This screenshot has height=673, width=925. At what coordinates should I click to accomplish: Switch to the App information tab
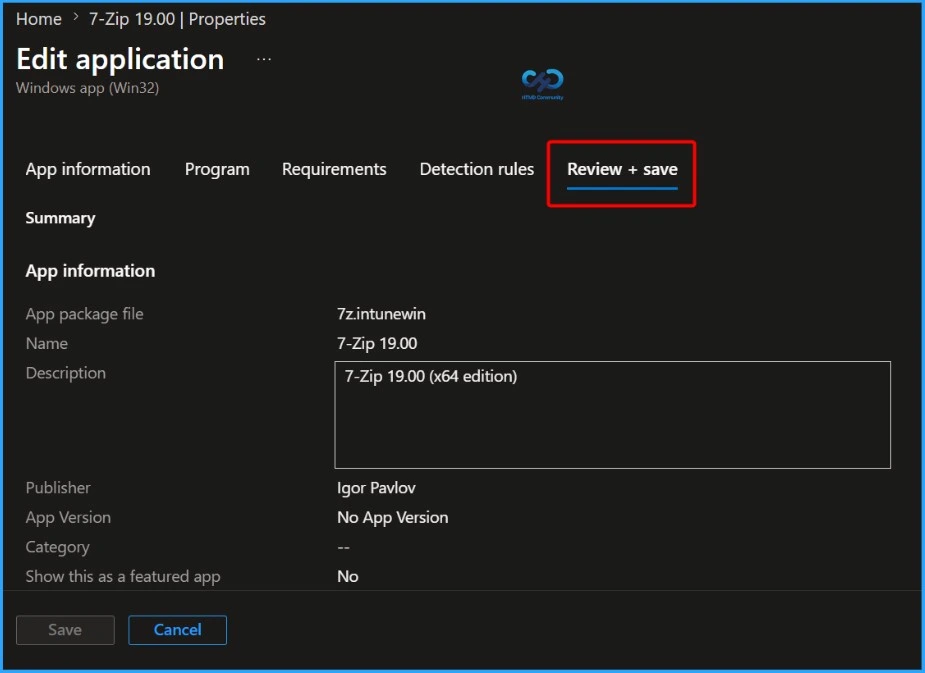pos(88,169)
